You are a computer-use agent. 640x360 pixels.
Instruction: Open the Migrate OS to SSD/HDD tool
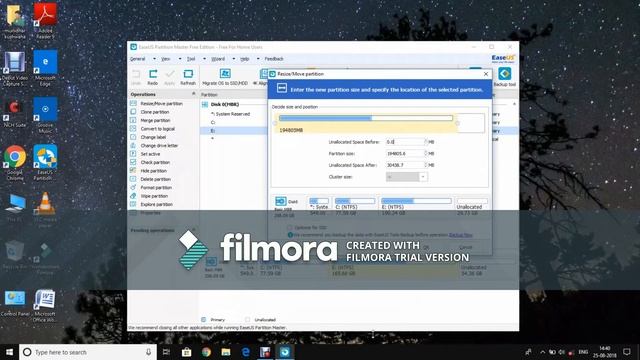point(225,77)
